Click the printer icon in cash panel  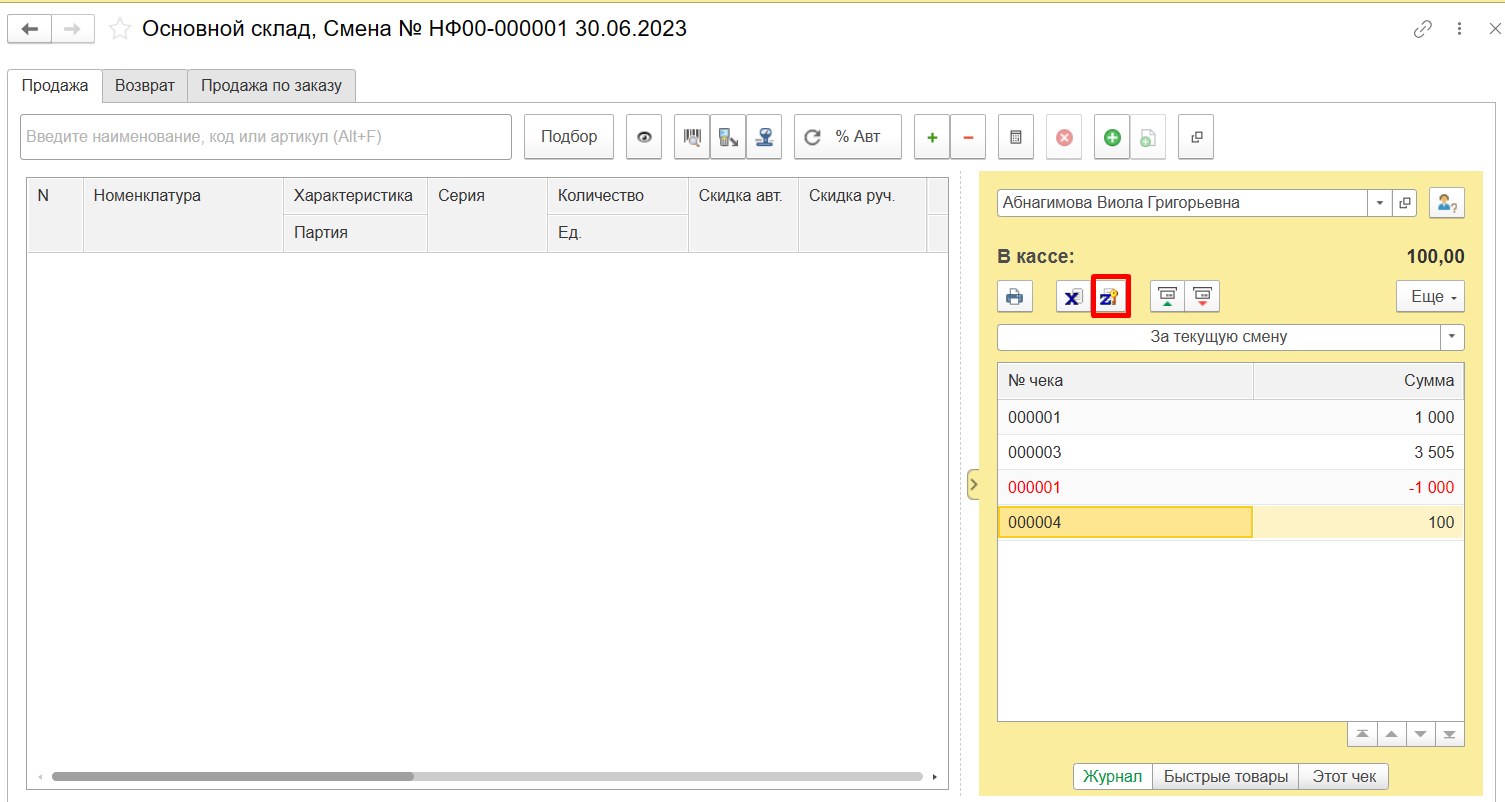point(1015,297)
